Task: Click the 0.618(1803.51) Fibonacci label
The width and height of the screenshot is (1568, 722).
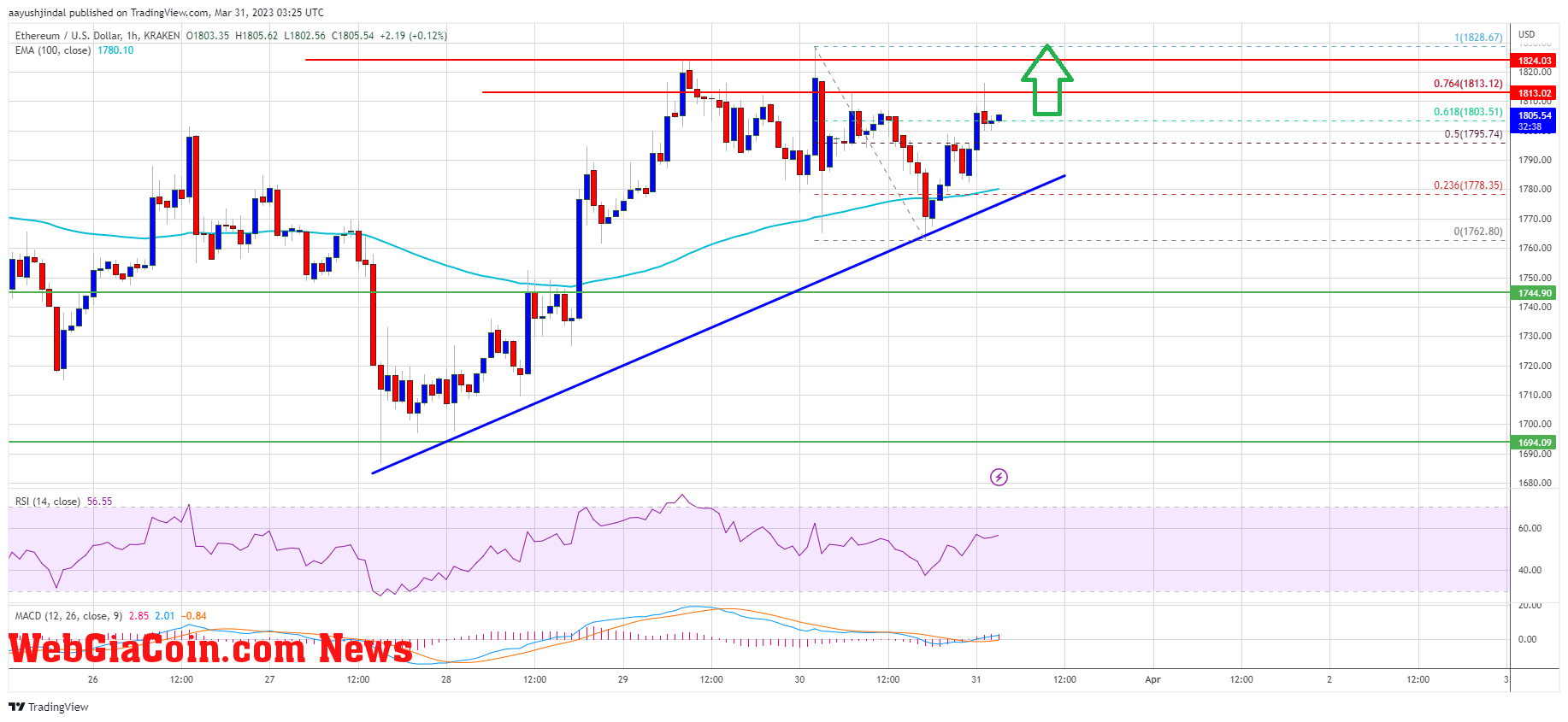Action: (x=1468, y=112)
